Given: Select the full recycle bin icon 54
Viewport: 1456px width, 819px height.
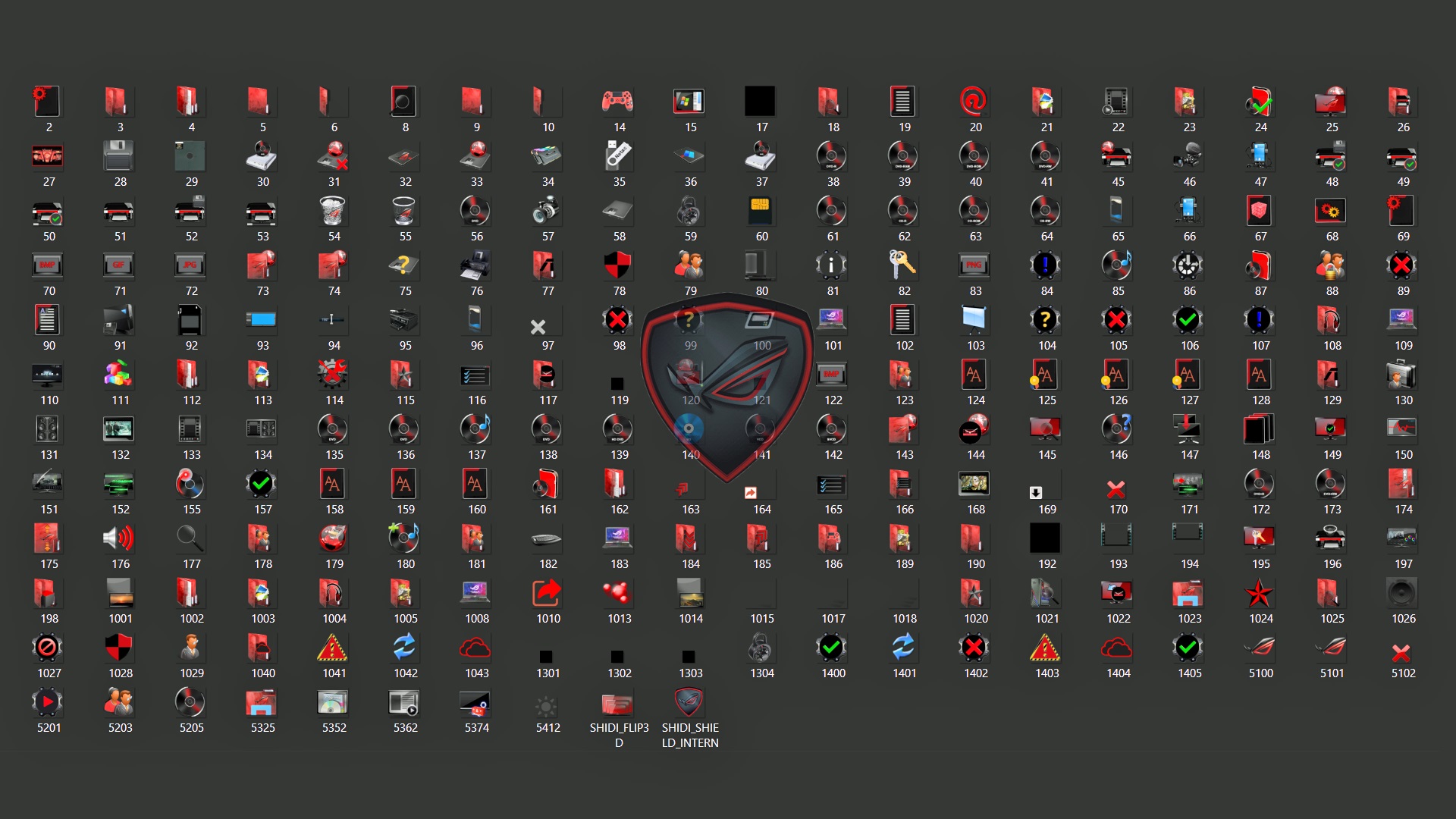Looking at the screenshot, I should pyautogui.click(x=334, y=210).
